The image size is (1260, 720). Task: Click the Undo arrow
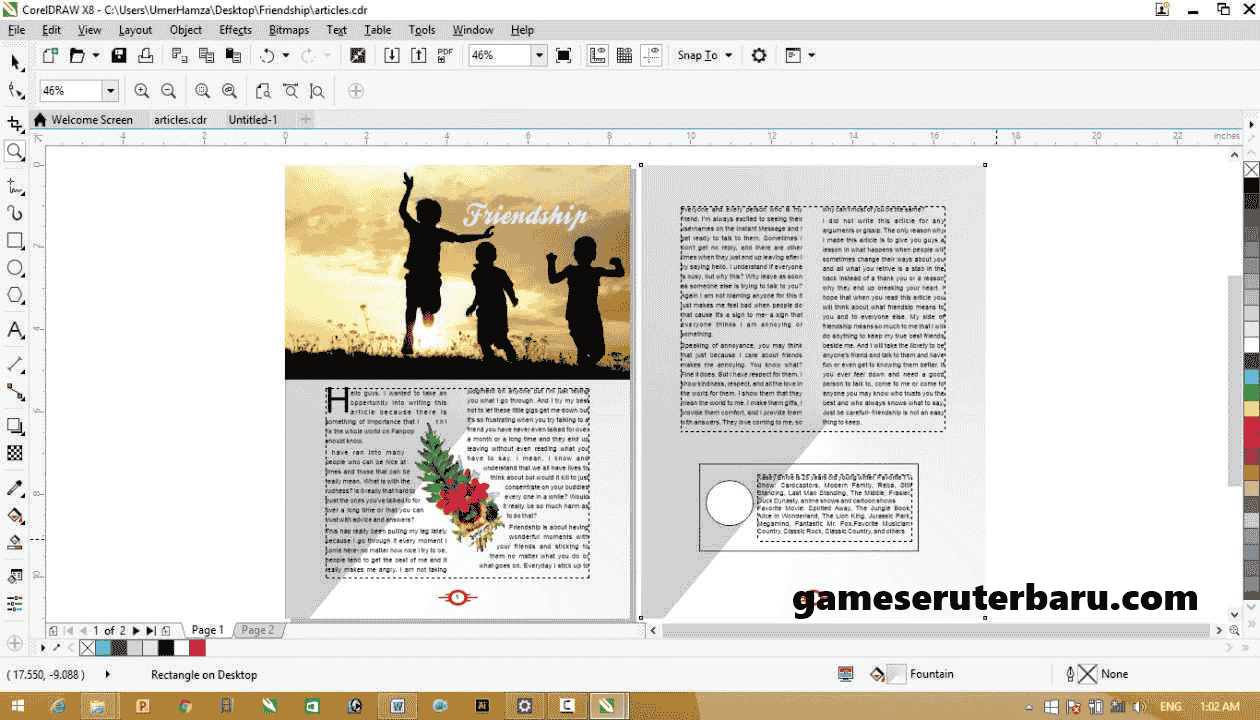[267, 55]
